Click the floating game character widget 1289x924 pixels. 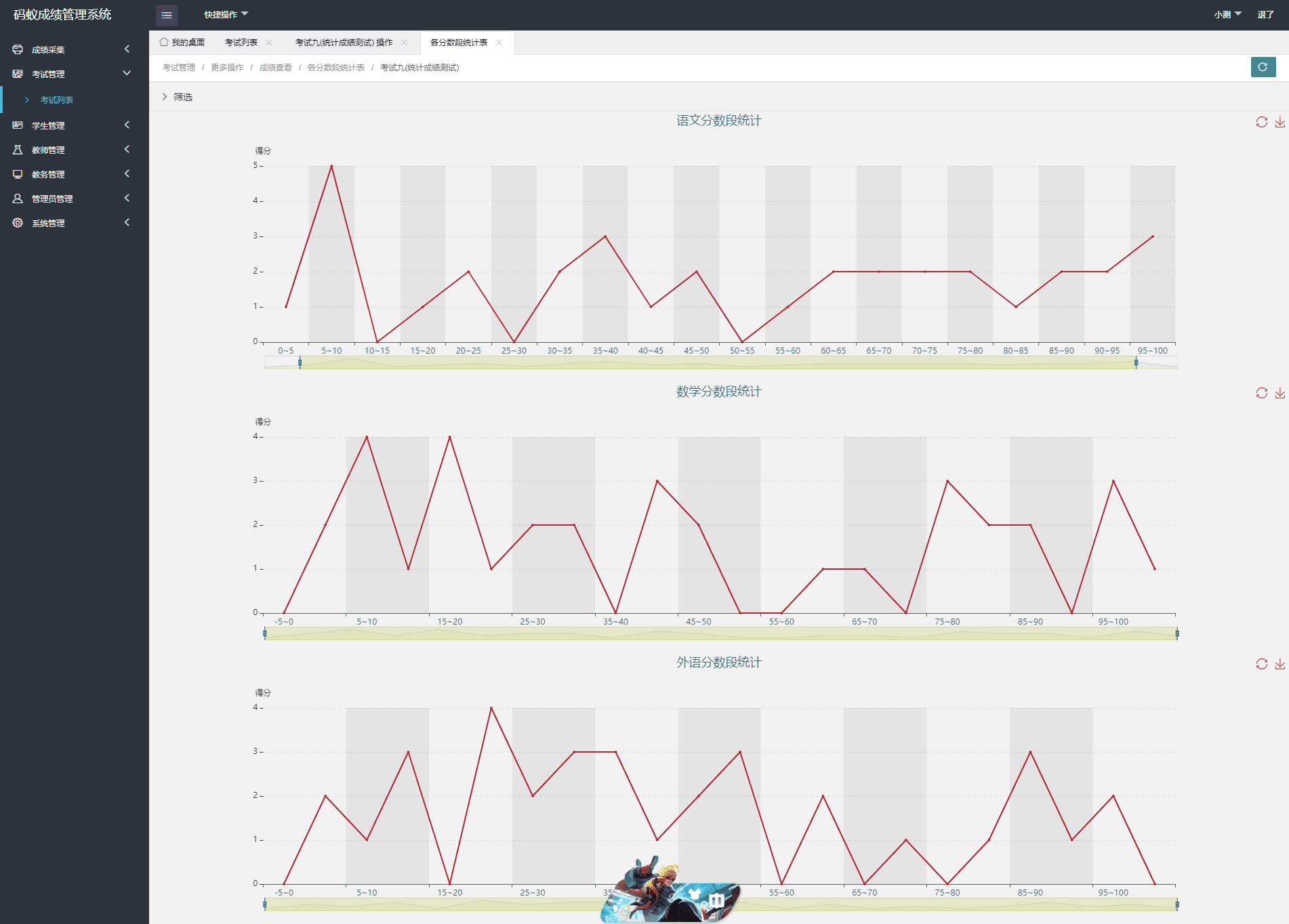[x=670, y=889]
